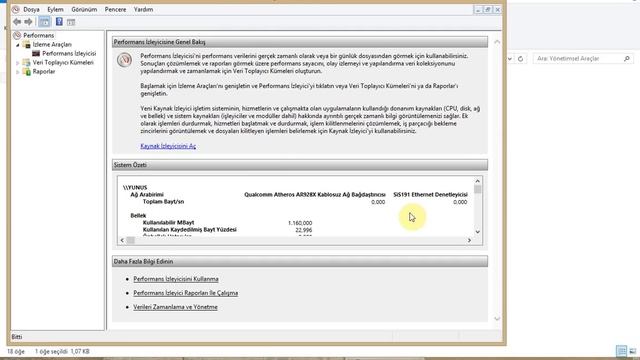Click system summary scroll right arrow
640x360 pixels.
tap(469, 240)
